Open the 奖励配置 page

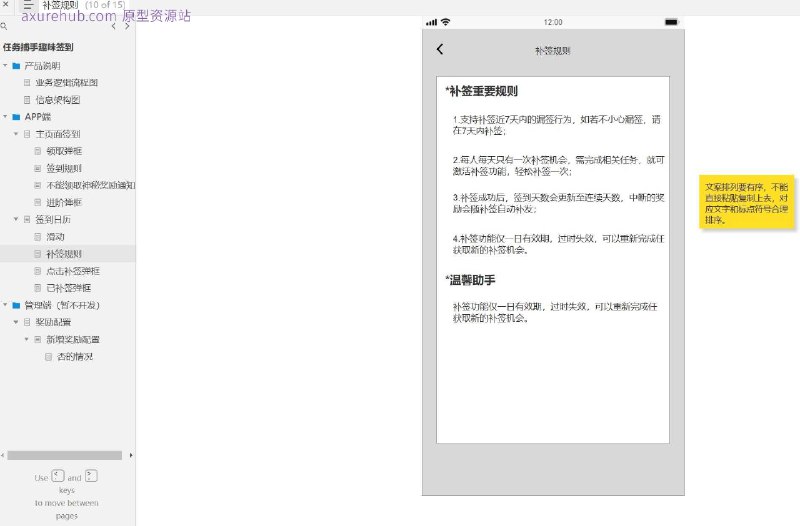pos(53,322)
